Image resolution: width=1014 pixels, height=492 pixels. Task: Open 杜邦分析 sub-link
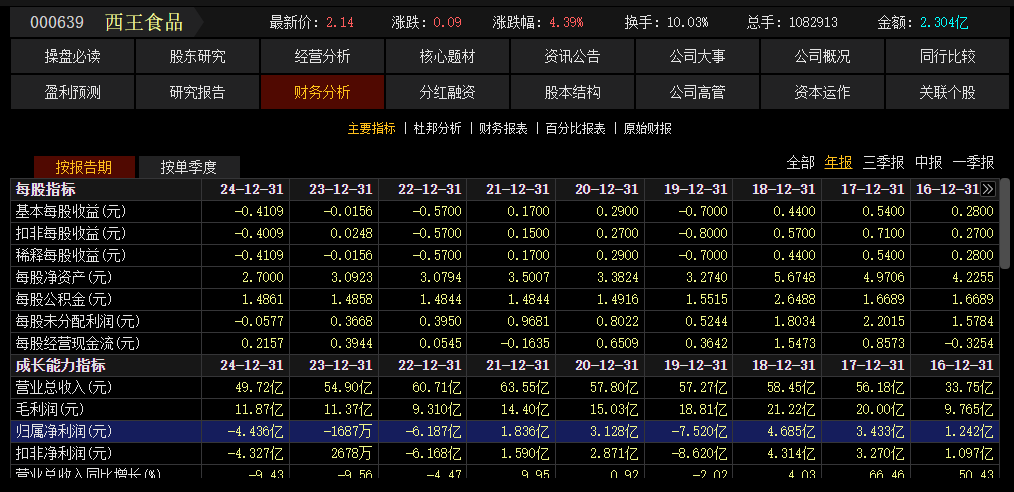(438, 129)
